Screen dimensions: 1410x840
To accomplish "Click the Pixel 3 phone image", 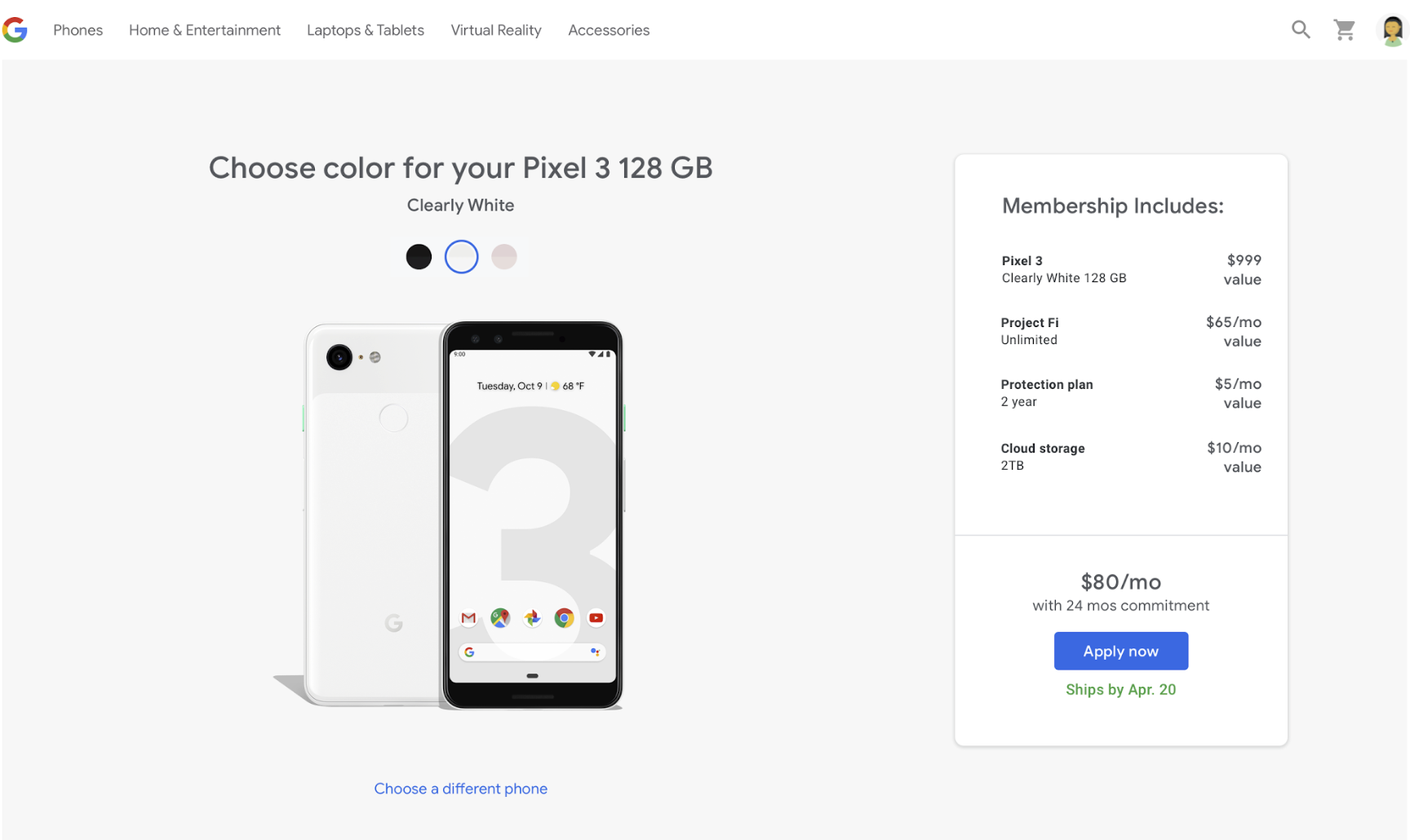I will (461, 514).
